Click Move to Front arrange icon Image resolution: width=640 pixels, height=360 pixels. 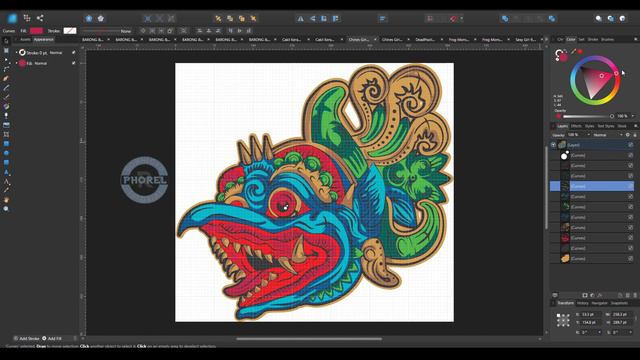click(253, 18)
